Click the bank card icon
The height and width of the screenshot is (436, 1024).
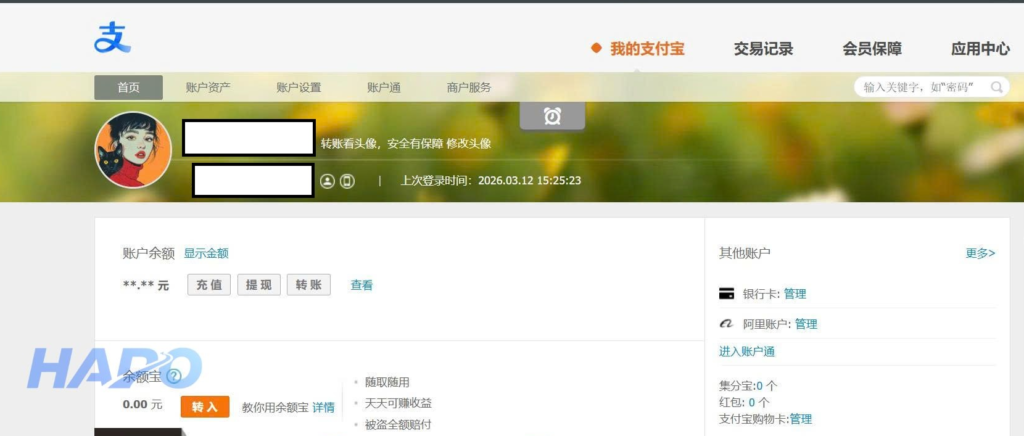[726, 294]
